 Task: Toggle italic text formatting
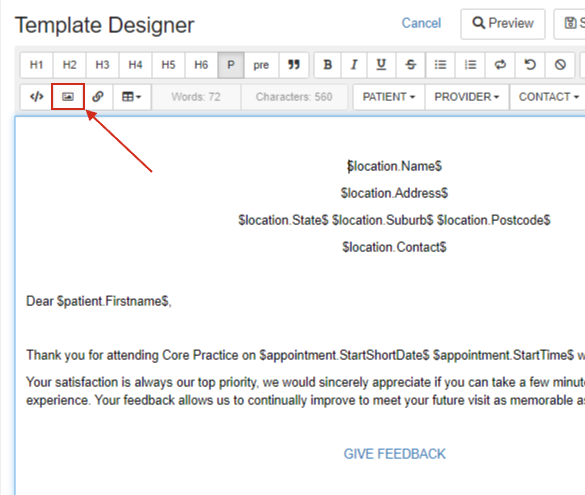pos(354,65)
